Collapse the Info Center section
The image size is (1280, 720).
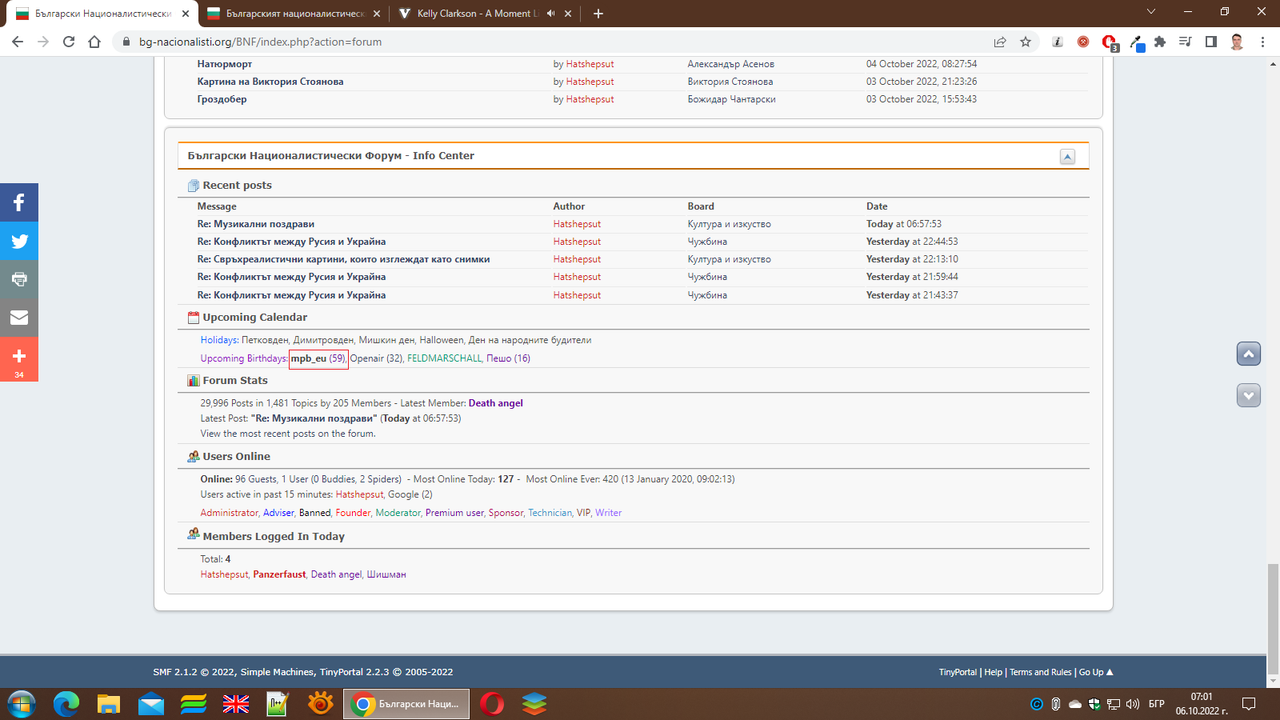(1067, 157)
